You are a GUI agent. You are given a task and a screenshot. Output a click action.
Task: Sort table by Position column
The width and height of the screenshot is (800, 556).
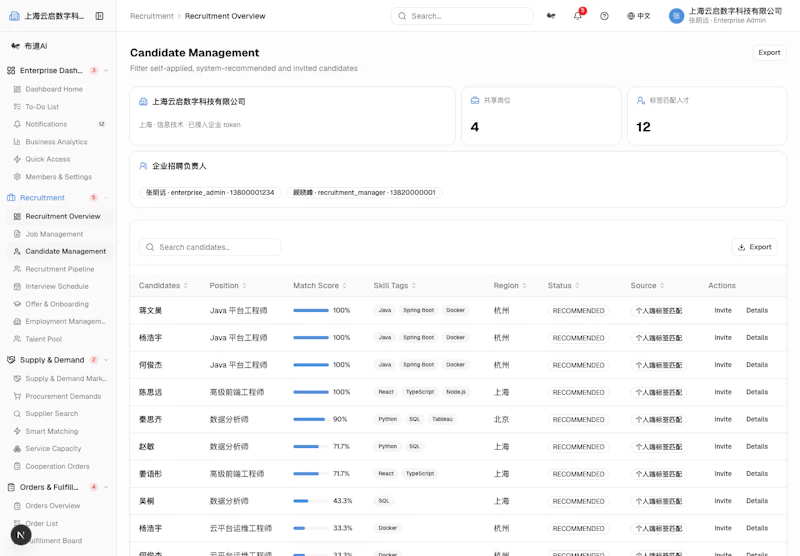pos(228,286)
